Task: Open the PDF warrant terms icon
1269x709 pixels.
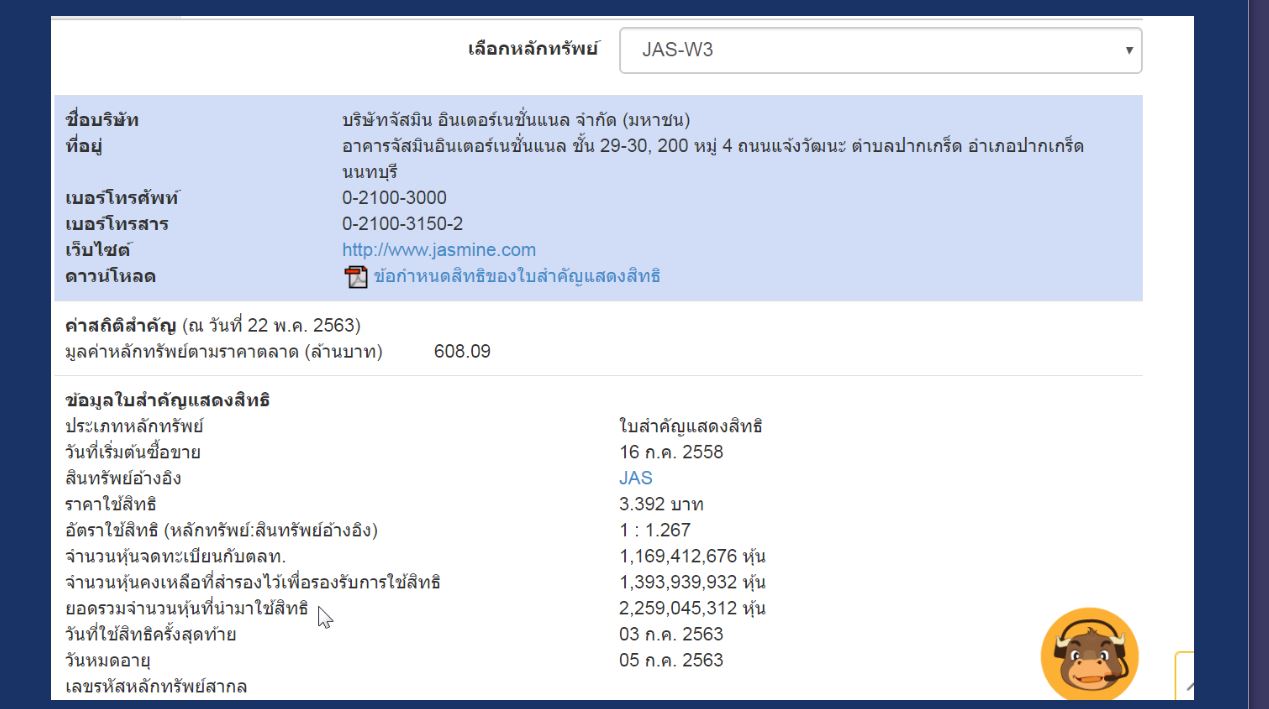Action: coord(356,277)
